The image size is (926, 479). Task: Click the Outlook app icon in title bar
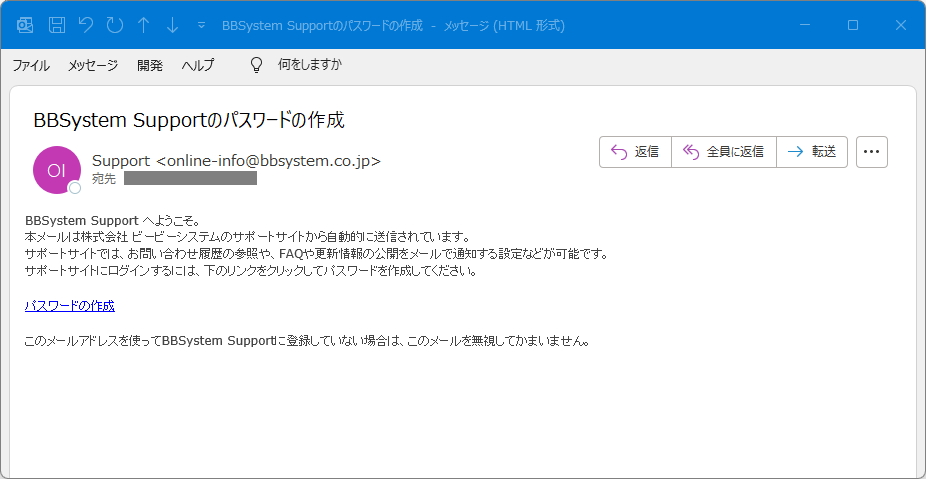25,25
